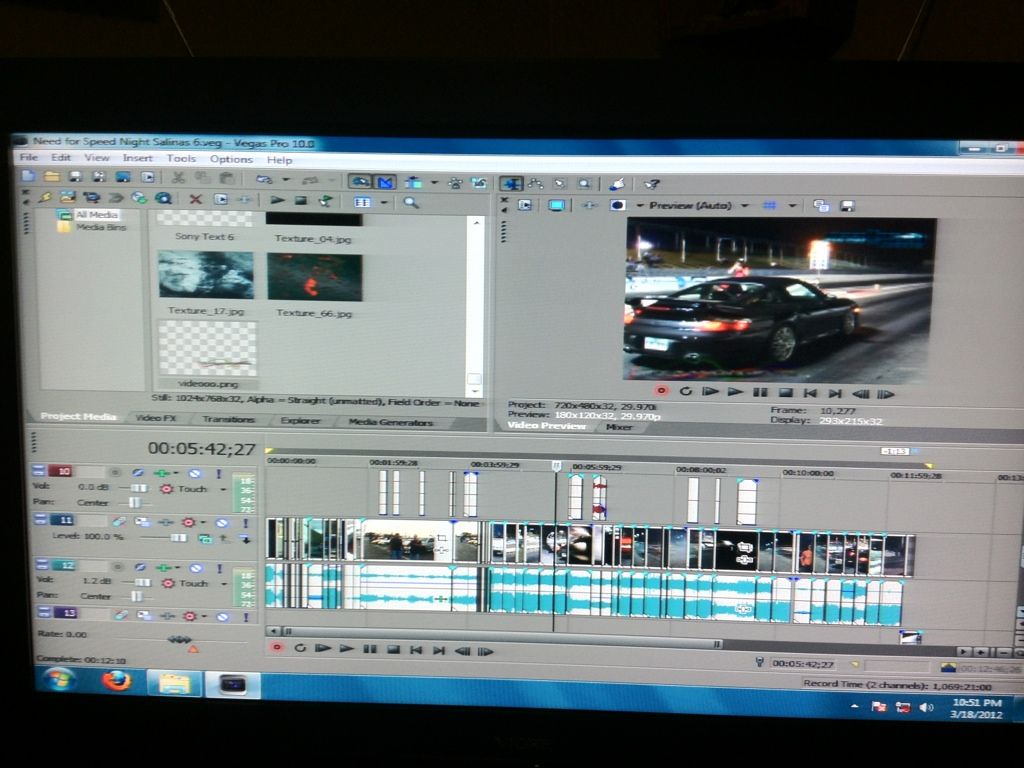Viewport: 1024px width, 768px height.
Task: Open track 13 automation settings dropdown arrow
Action: click(204, 616)
